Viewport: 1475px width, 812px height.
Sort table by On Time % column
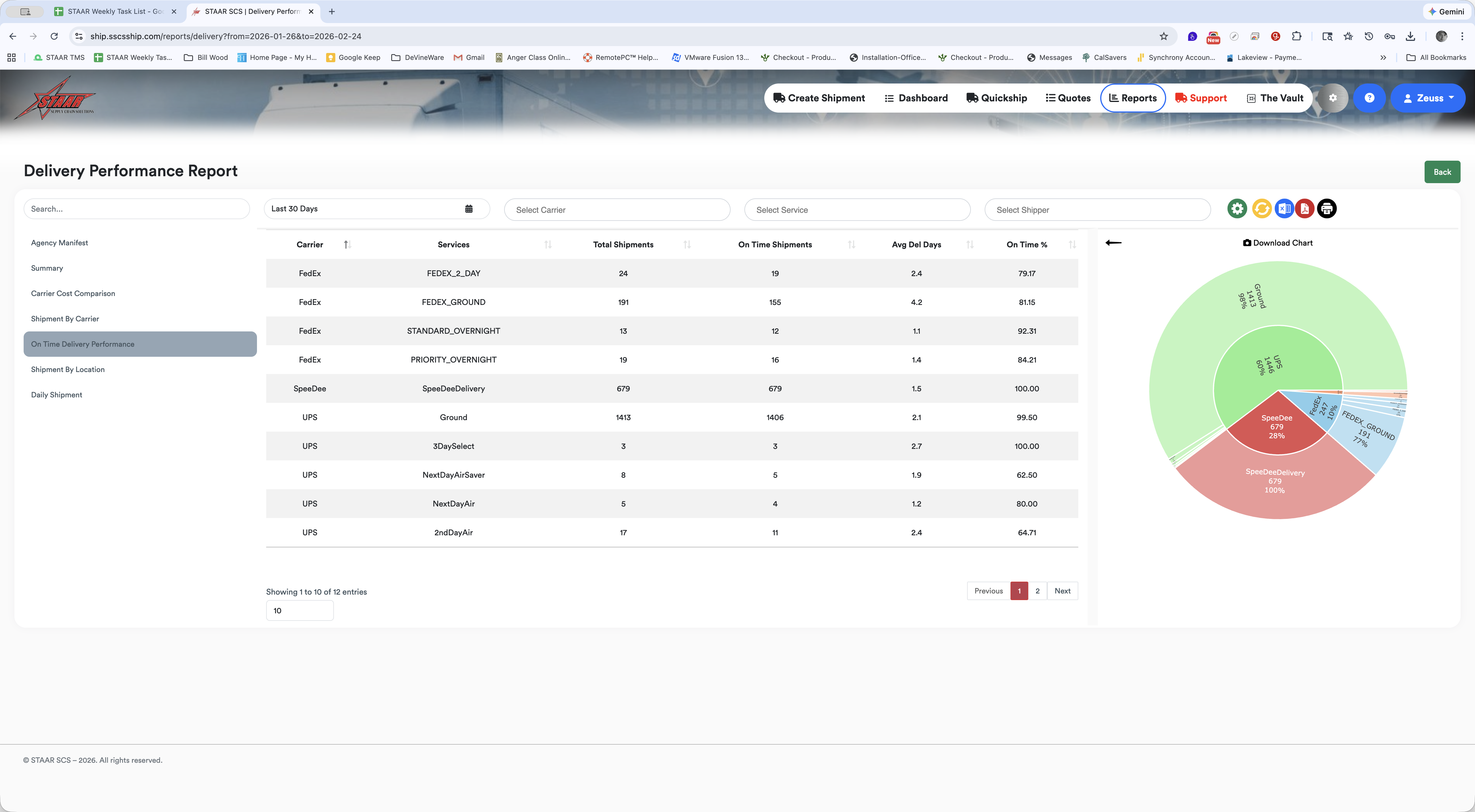(x=1072, y=244)
